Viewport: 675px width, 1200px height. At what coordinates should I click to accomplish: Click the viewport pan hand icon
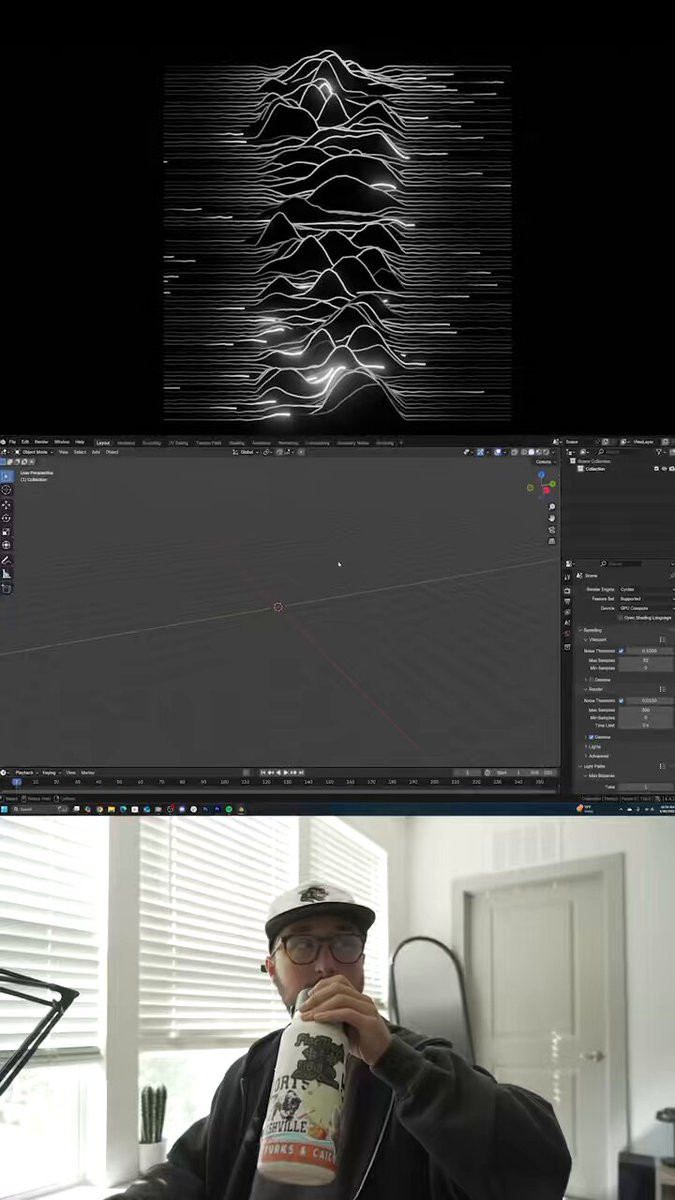[552, 518]
